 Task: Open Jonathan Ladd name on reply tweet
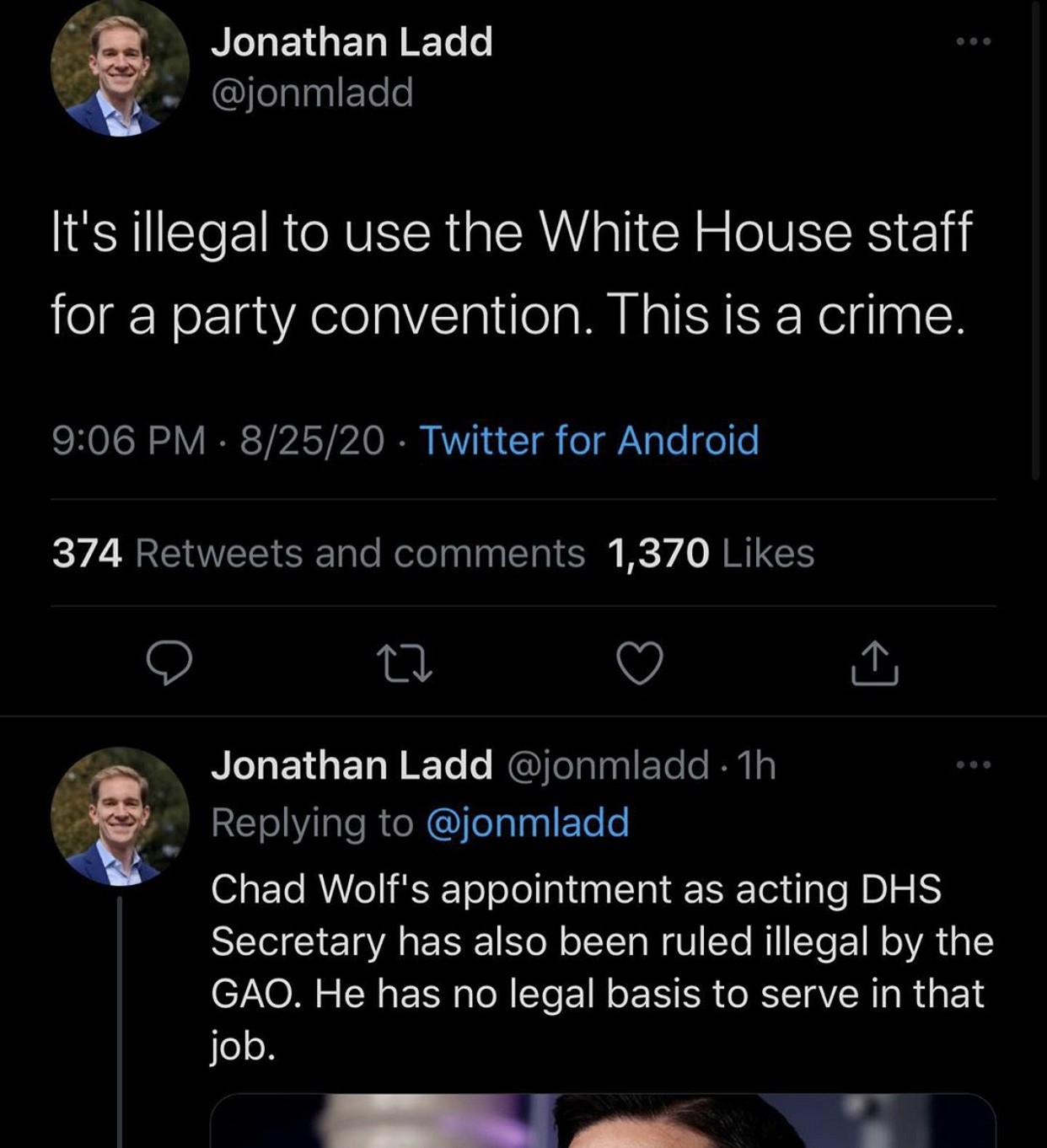[x=352, y=764]
